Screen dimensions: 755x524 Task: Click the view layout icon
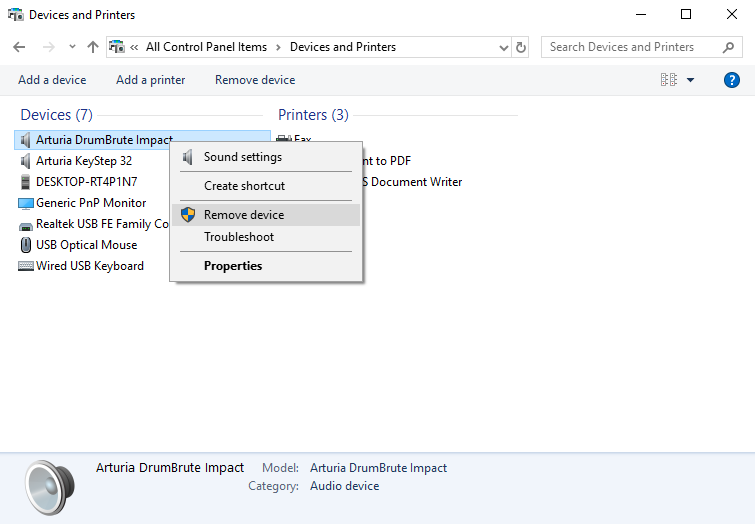[x=669, y=80]
